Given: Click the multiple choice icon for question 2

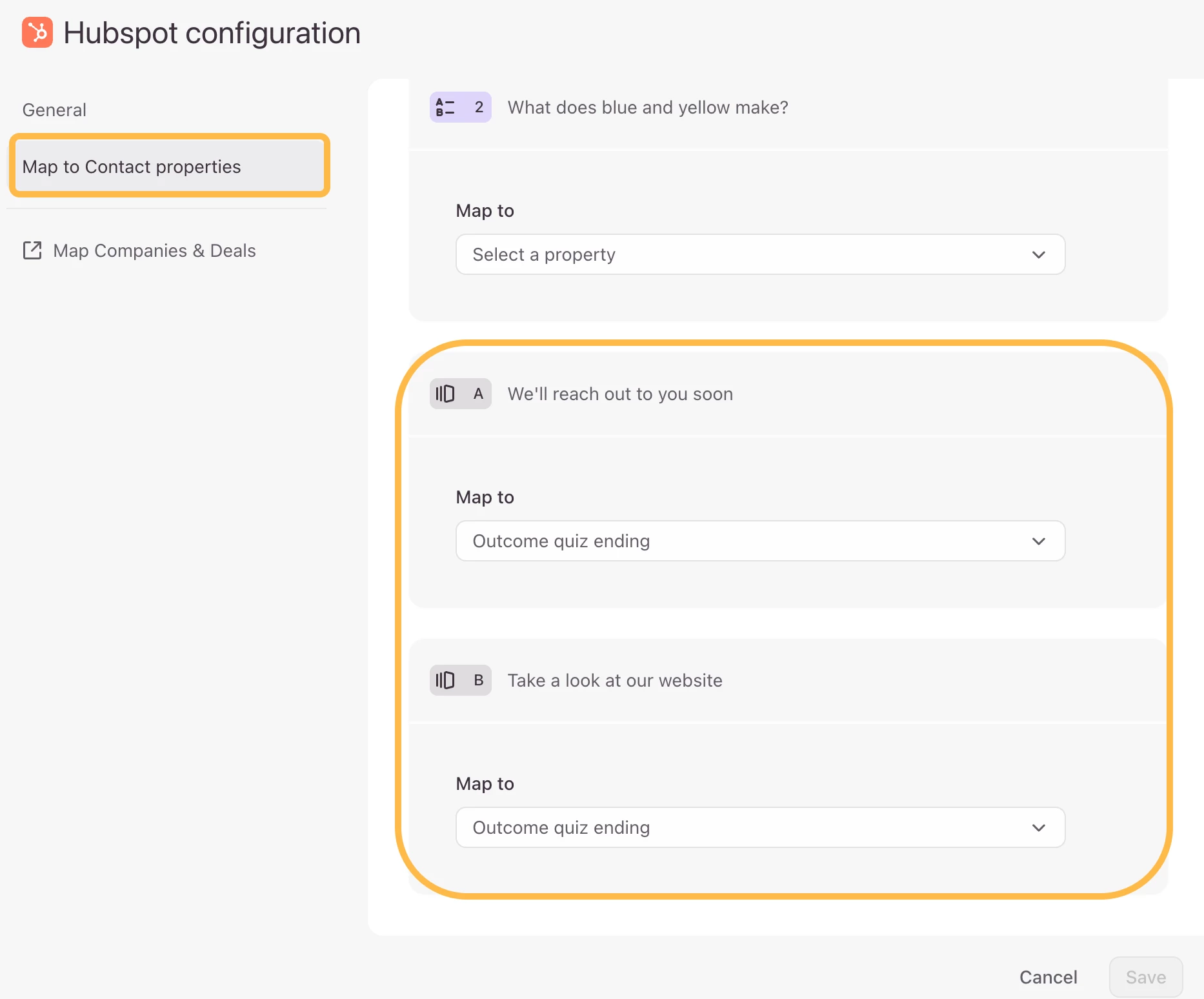Looking at the screenshot, I should (x=445, y=107).
